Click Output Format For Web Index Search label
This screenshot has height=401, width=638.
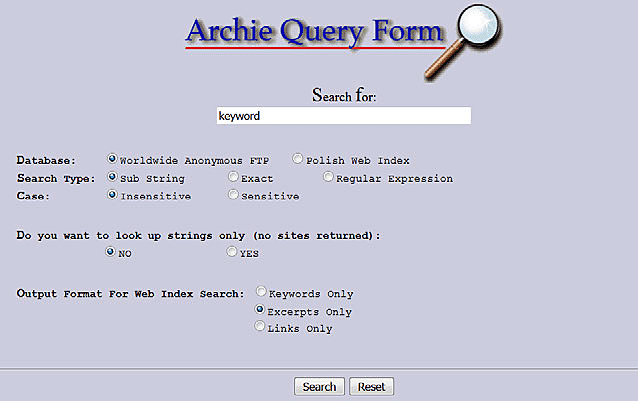(x=130, y=294)
